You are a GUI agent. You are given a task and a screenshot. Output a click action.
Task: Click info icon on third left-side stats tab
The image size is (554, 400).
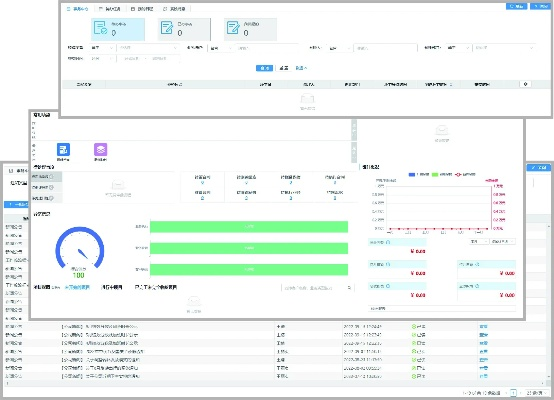[51, 198]
